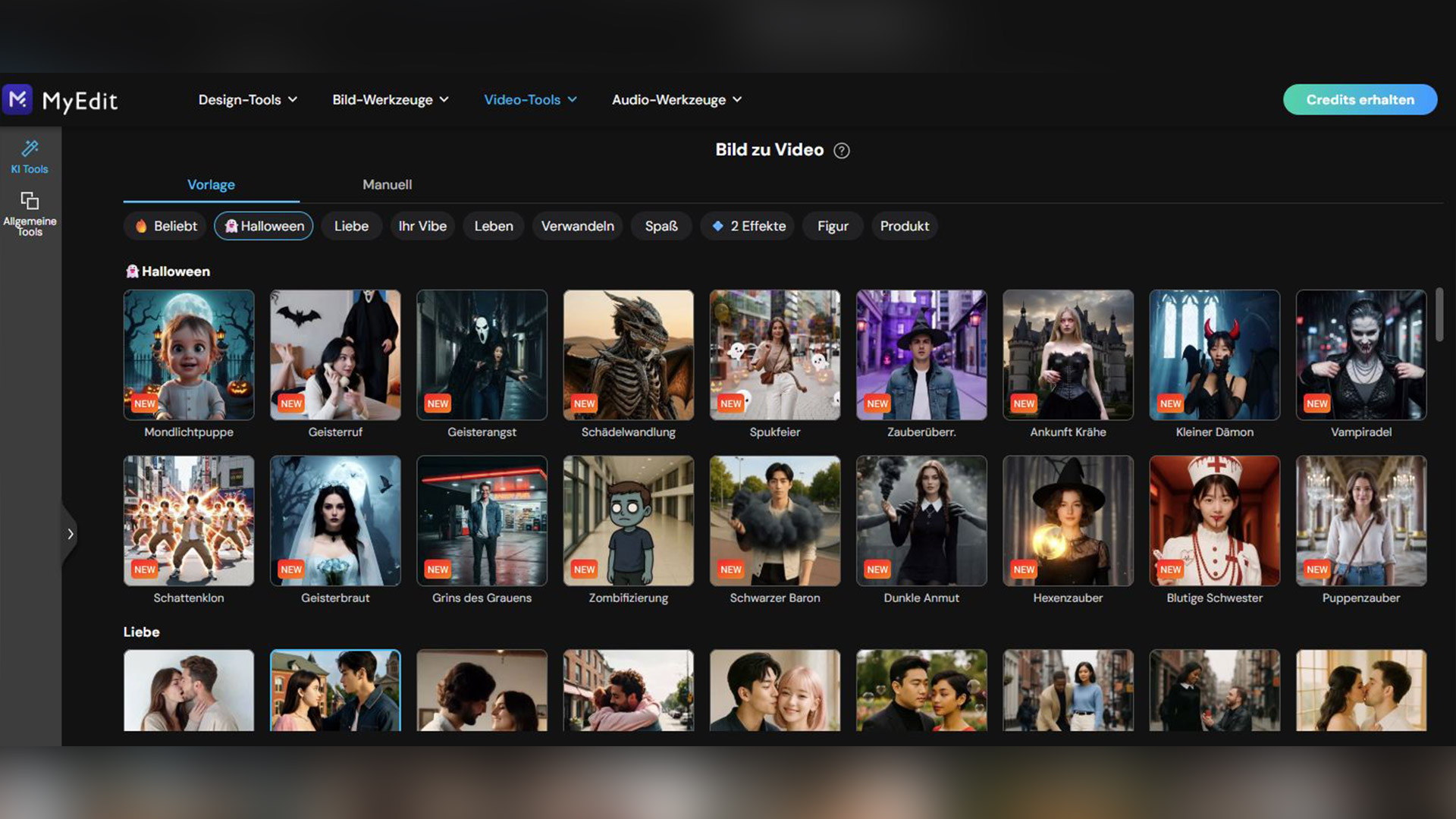
Task: Select the Verwandeln category filter
Action: (x=577, y=226)
